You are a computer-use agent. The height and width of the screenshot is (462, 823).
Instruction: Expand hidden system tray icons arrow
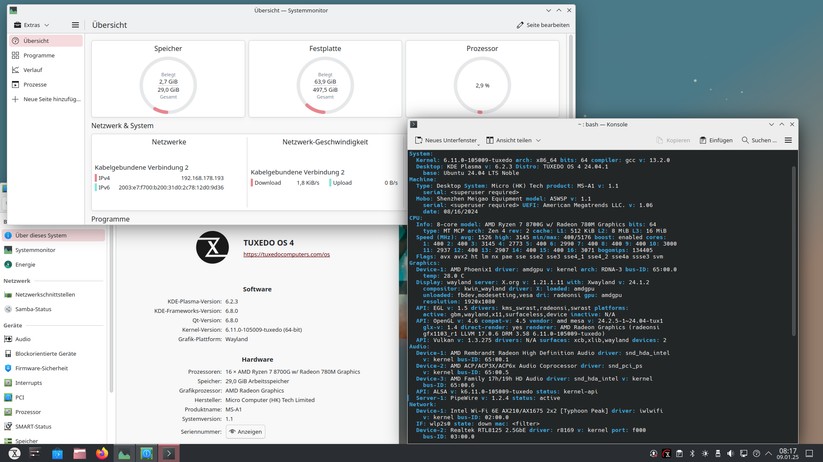tap(768, 454)
